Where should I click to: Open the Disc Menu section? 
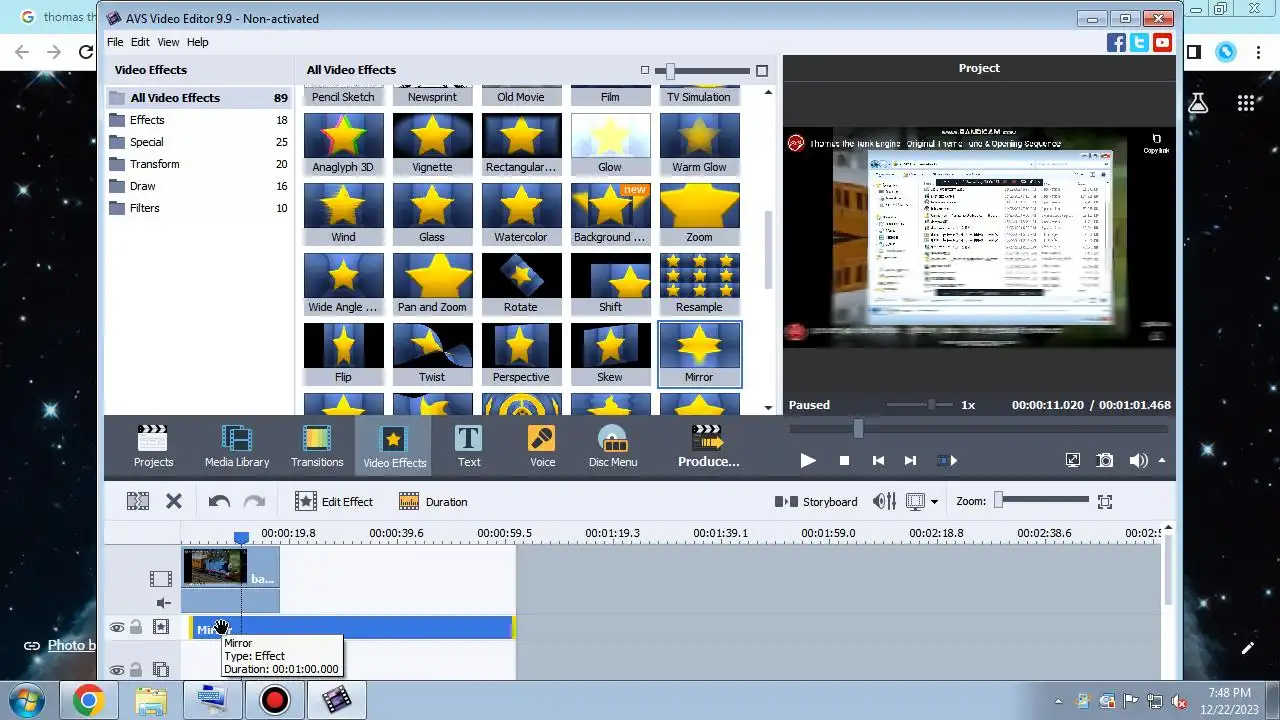pyautogui.click(x=613, y=446)
